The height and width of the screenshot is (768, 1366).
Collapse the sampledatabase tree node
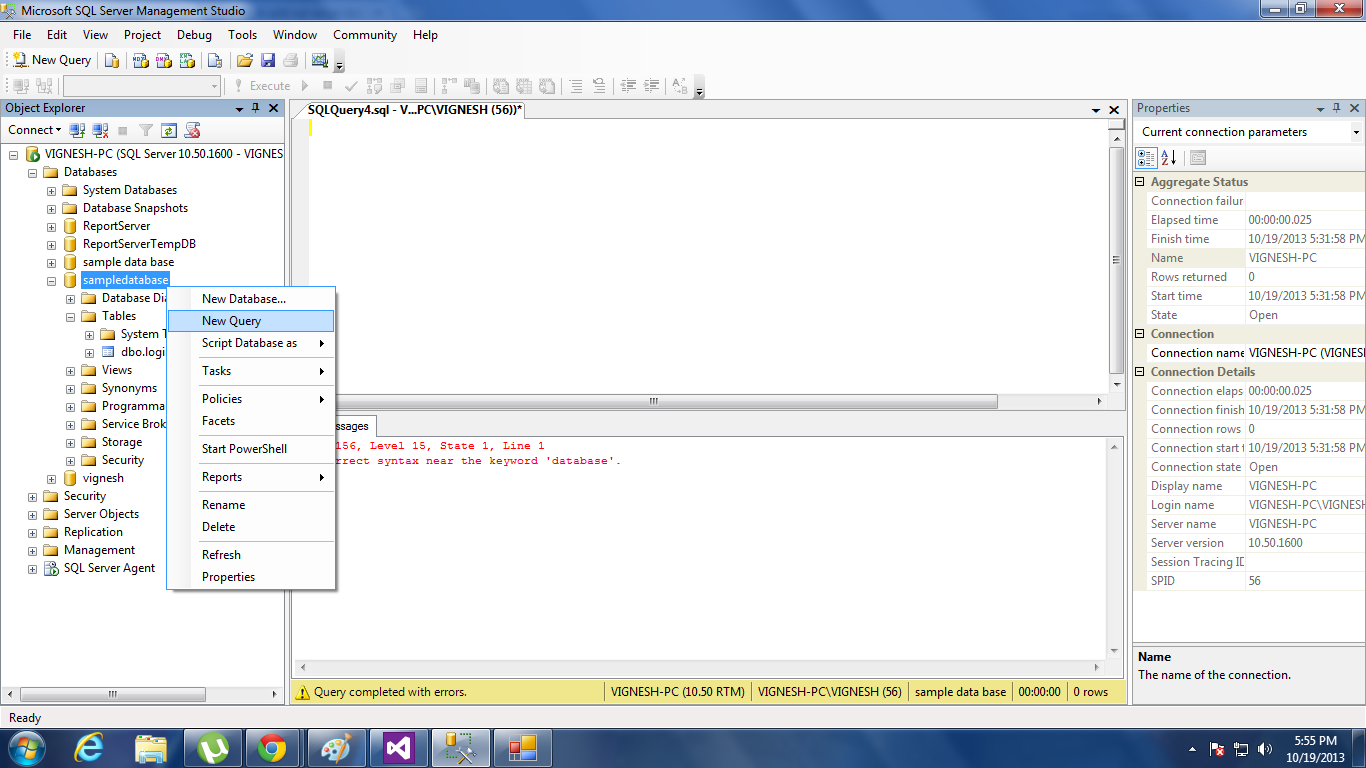(51, 280)
